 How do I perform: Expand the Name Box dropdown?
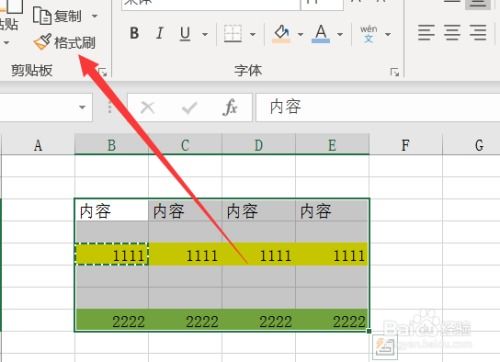pos(82,107)
